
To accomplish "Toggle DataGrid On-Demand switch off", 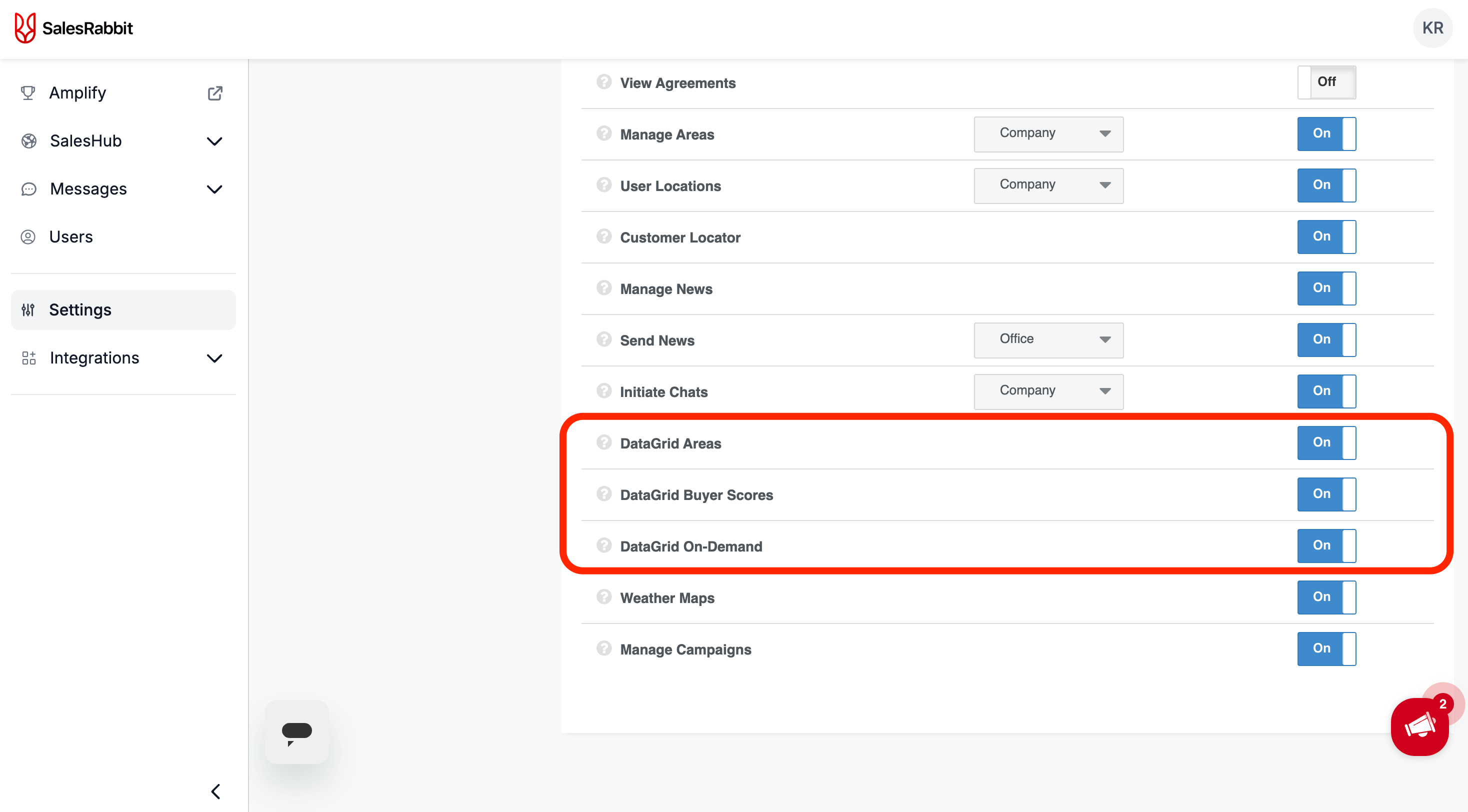I will point(1326,545).
